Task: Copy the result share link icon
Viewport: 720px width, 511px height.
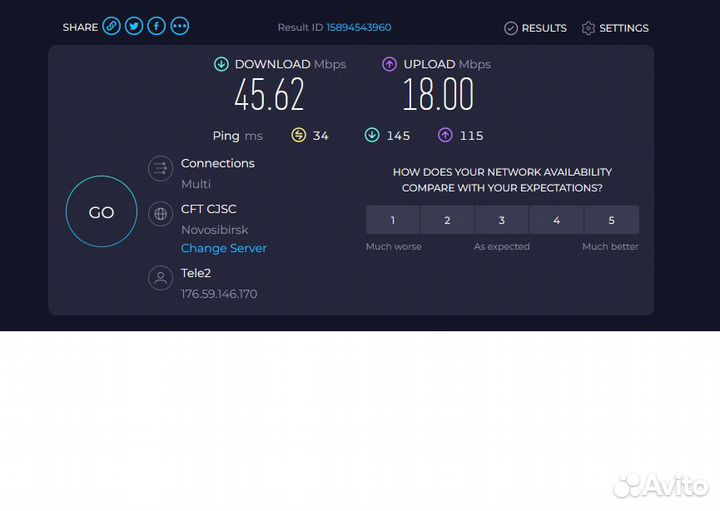Action: (x=111, y=26)
